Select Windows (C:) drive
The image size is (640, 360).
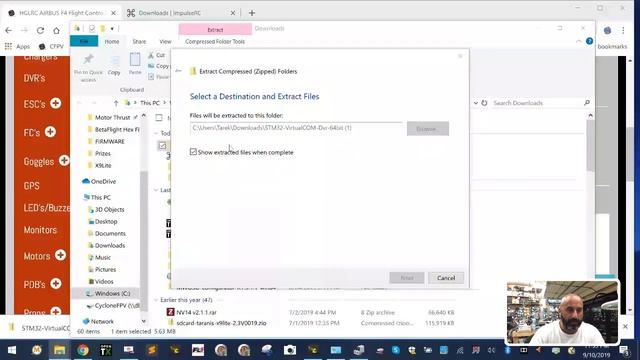(112, 293)
